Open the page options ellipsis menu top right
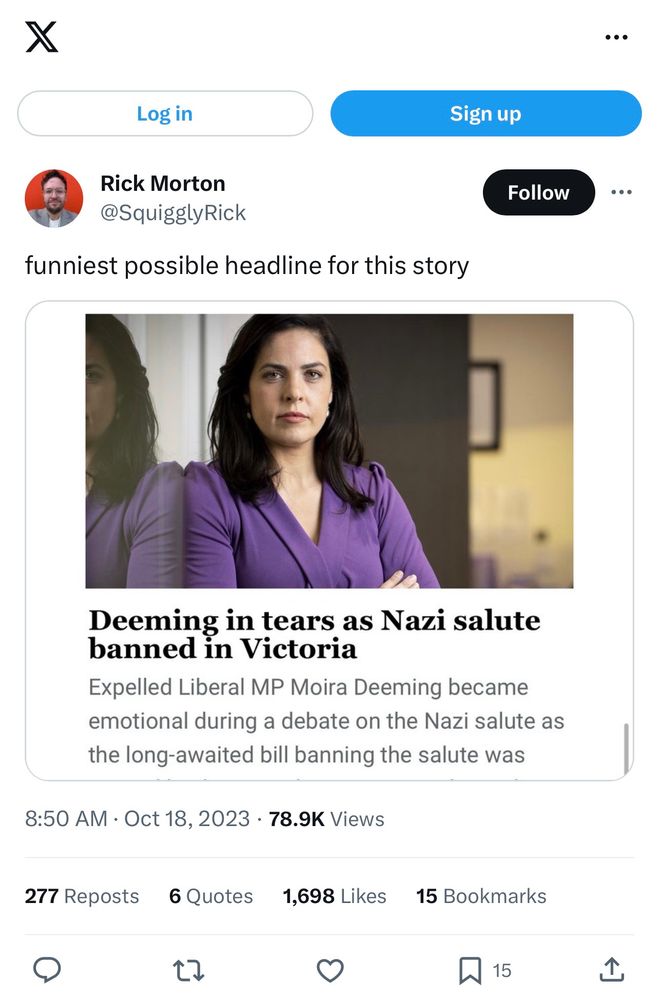Screen dimensions: 659x1000 point(617,37)
